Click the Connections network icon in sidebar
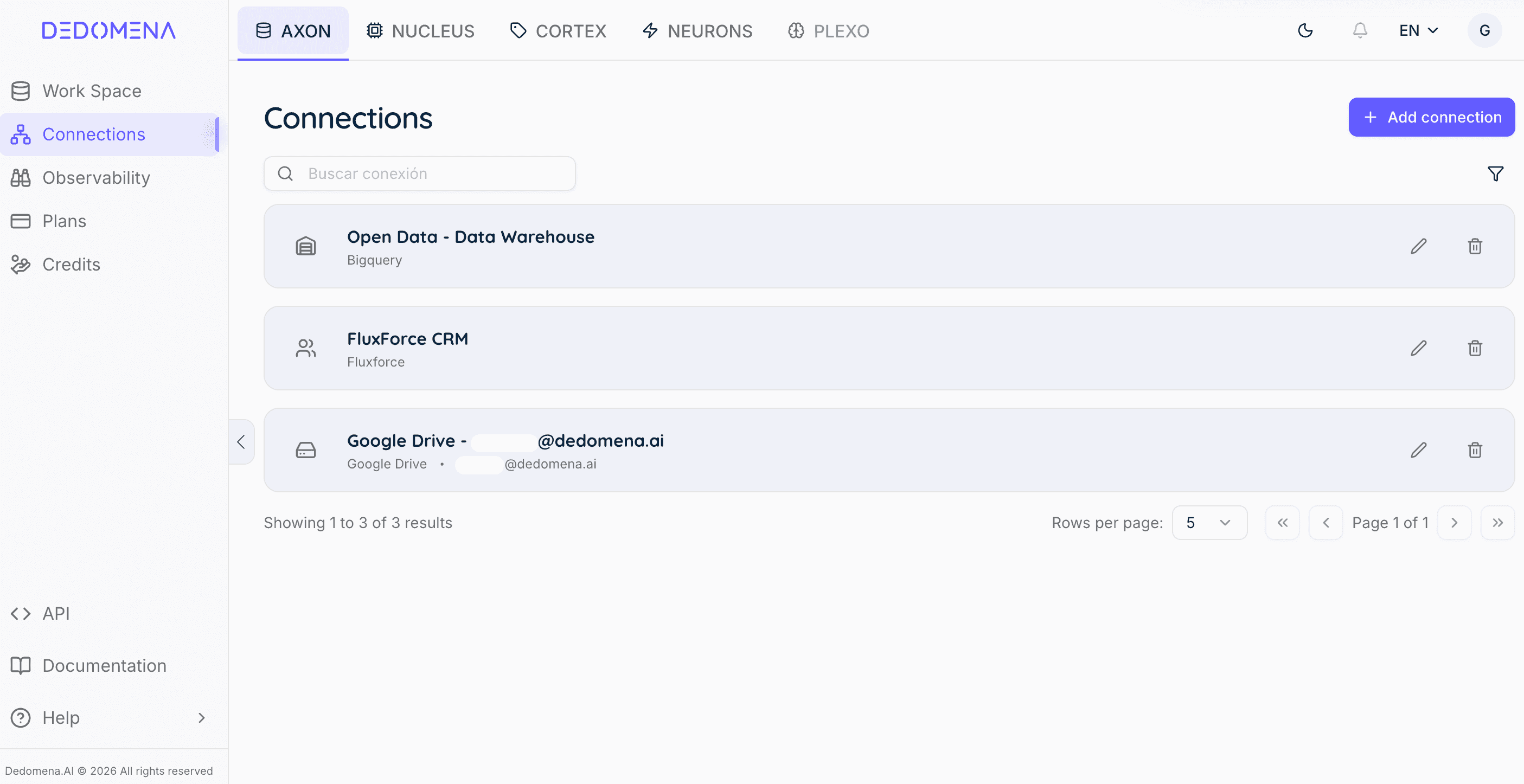Image resolution: width=1524 pixels, height=784 pixels. [x=21, y=134]
